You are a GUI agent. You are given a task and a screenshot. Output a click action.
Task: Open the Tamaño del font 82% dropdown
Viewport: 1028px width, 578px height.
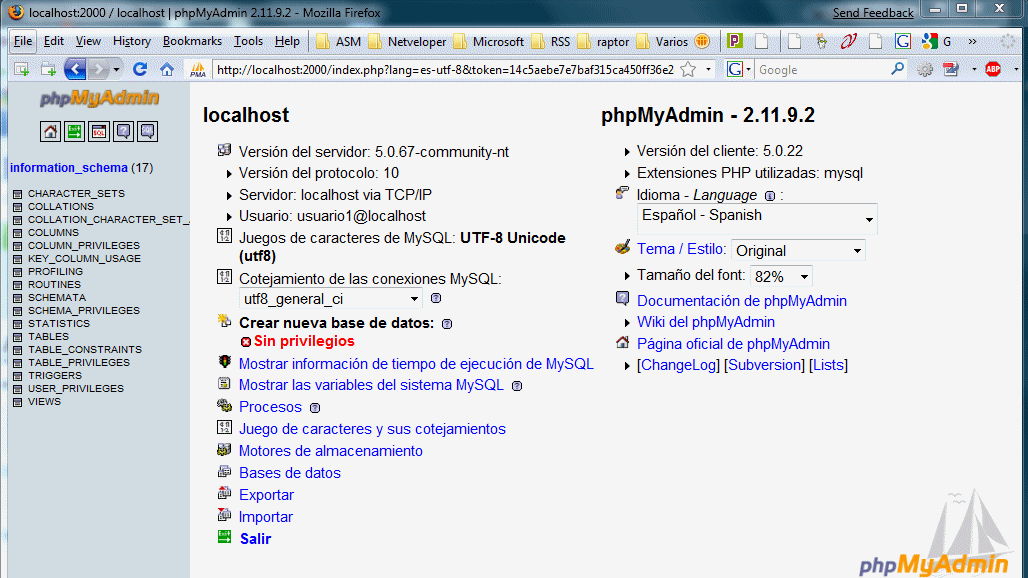click(x=781, y=277)
